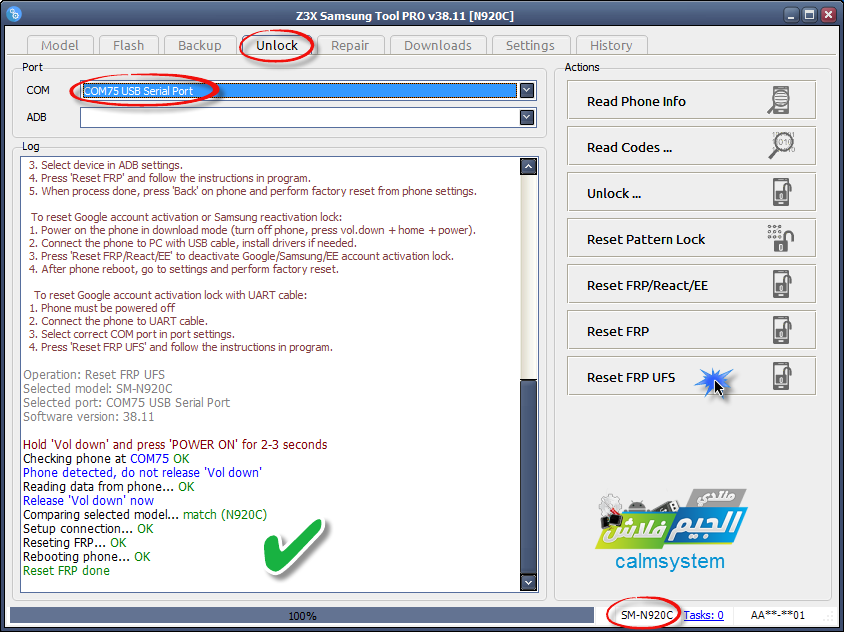Screen dimensions: 844x632
Task: Click 'Select device in ADB settings' log line
Action: tap(106, 165)
